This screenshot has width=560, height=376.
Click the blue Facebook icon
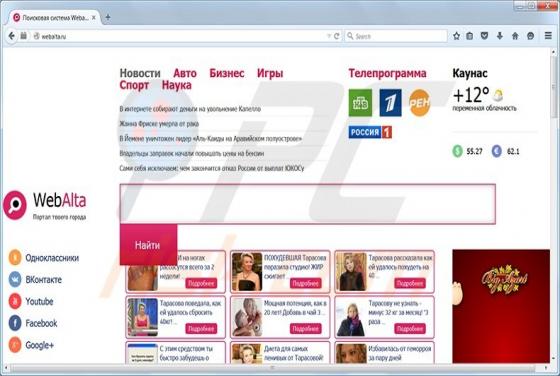tap(15, 323)
